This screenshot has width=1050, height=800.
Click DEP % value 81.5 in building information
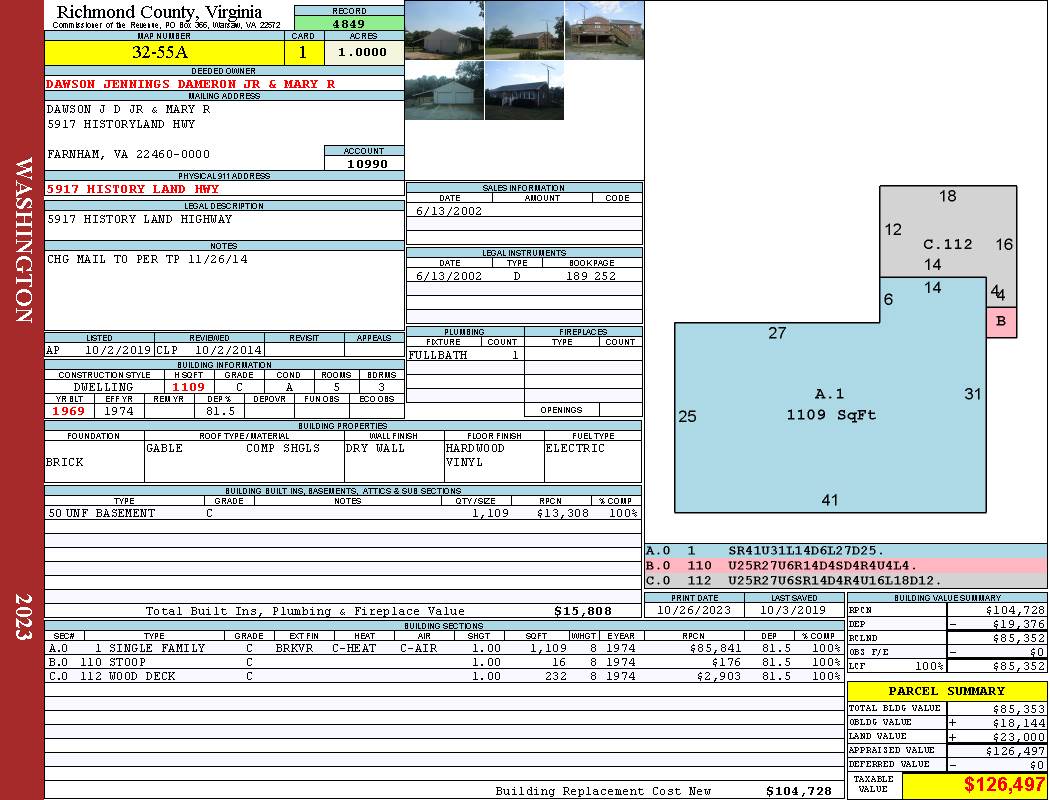coord(220,411)
